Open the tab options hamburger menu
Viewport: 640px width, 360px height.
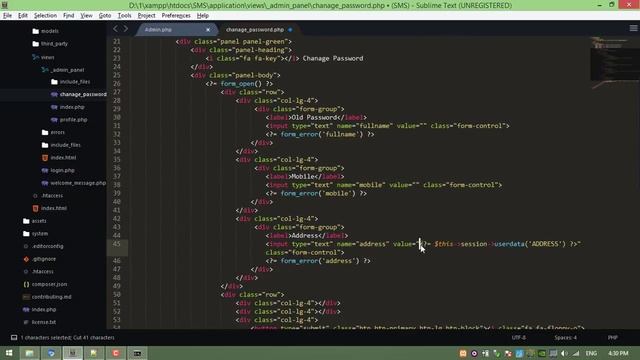[x=633, y=28]
